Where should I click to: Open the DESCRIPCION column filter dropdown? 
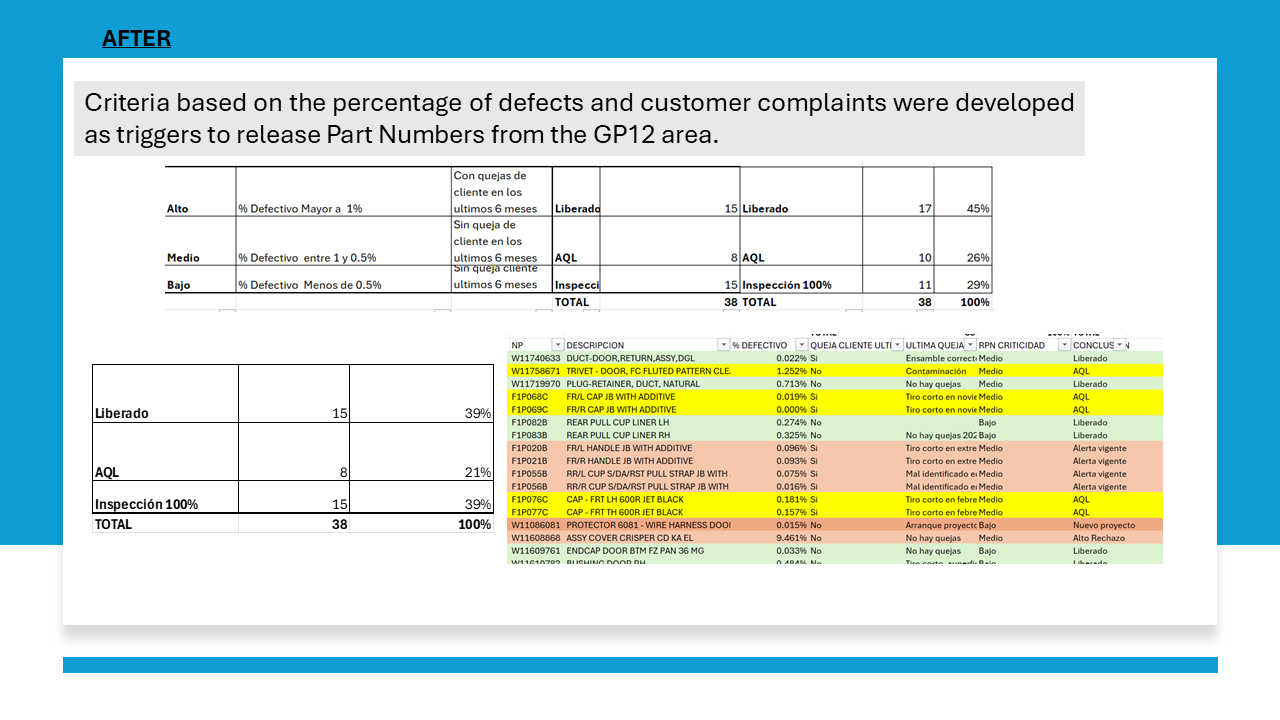pos(724,345)
